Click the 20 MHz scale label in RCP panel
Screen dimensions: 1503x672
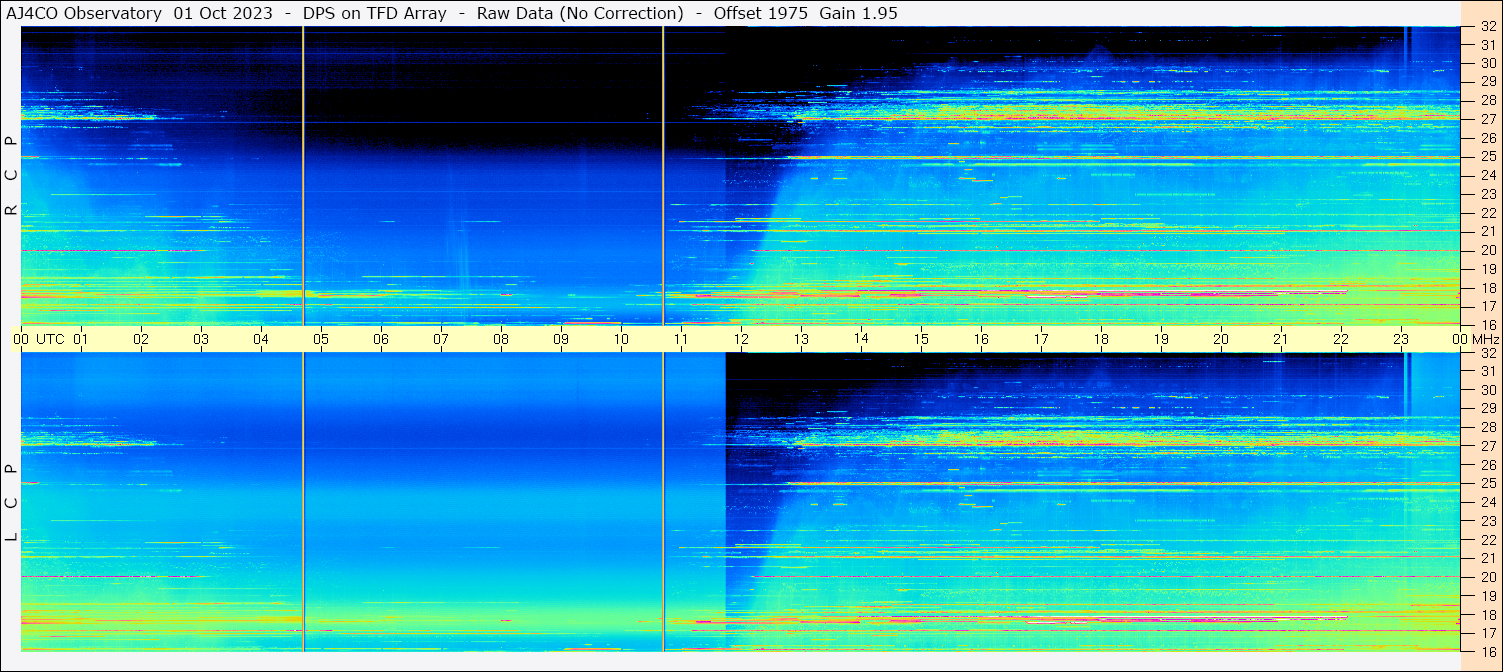click(x=1487, y=250)
